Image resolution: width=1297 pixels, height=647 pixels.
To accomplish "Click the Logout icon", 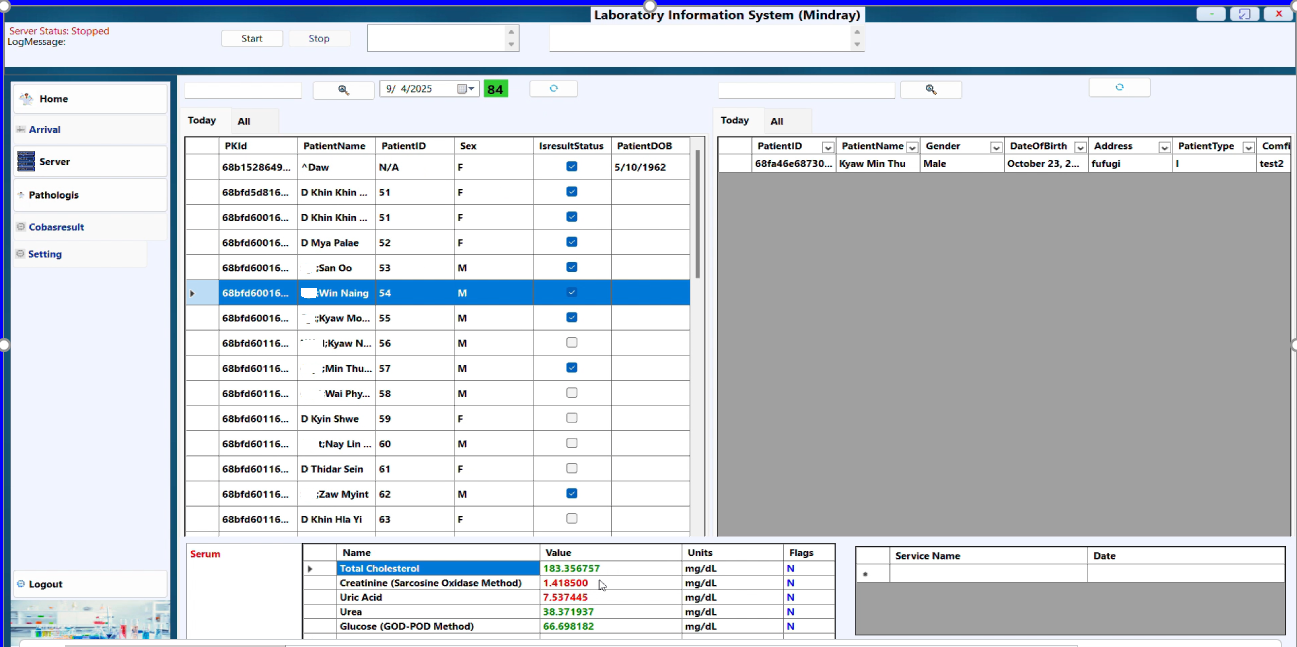I will [21, 584].
